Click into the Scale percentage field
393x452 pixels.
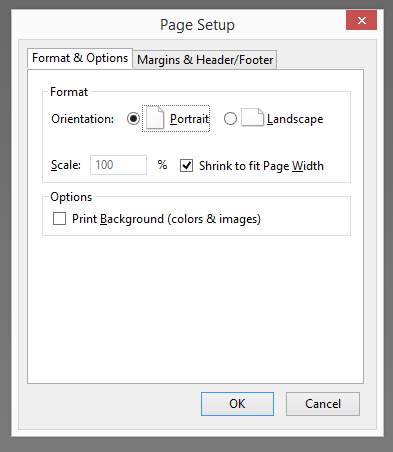(118, 165)
